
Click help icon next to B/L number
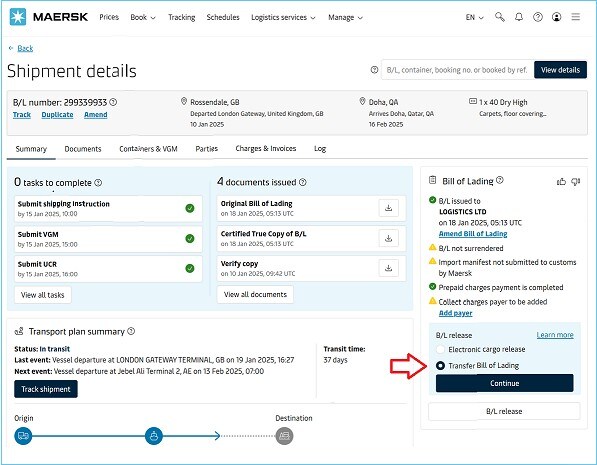113,102
